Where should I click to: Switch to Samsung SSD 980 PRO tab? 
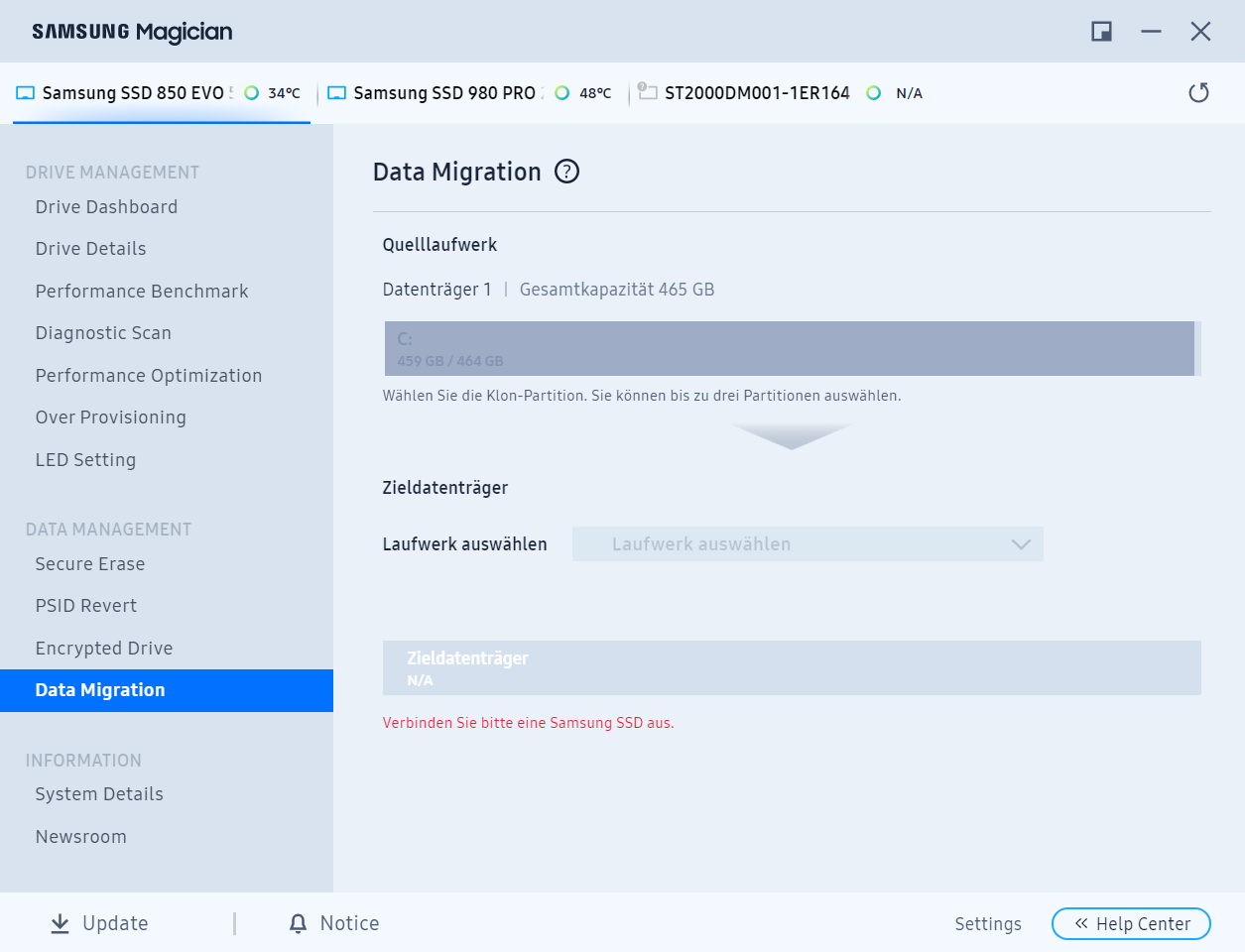tap(471, 93)
